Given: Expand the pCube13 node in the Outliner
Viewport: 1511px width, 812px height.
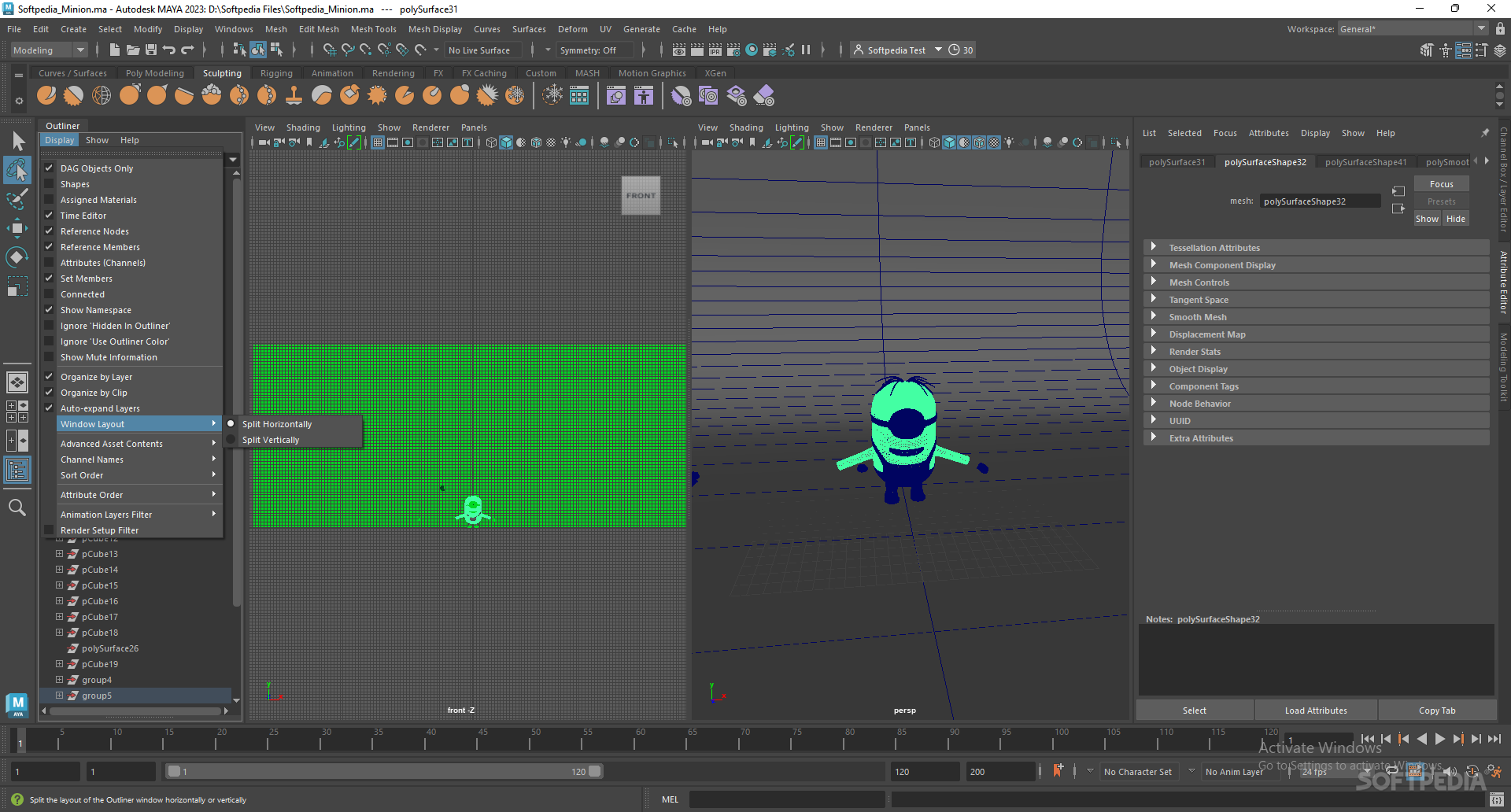Looking at the screenshot, I should coord(59,554).
